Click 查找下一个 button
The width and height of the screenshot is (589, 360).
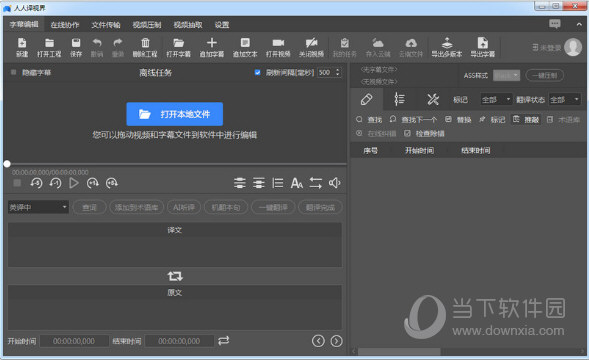click(413, 119)
